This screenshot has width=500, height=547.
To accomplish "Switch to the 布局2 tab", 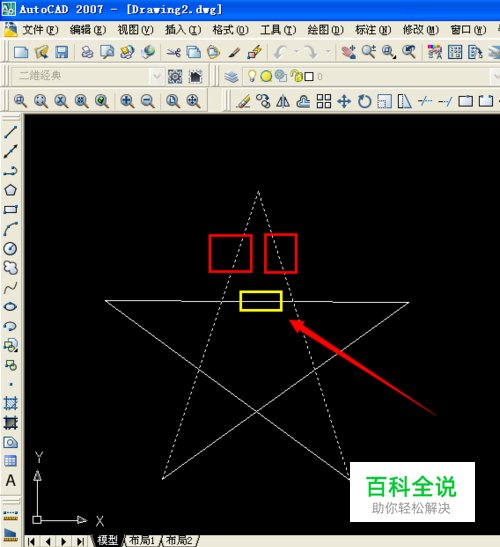I will [x=179, y=540].
